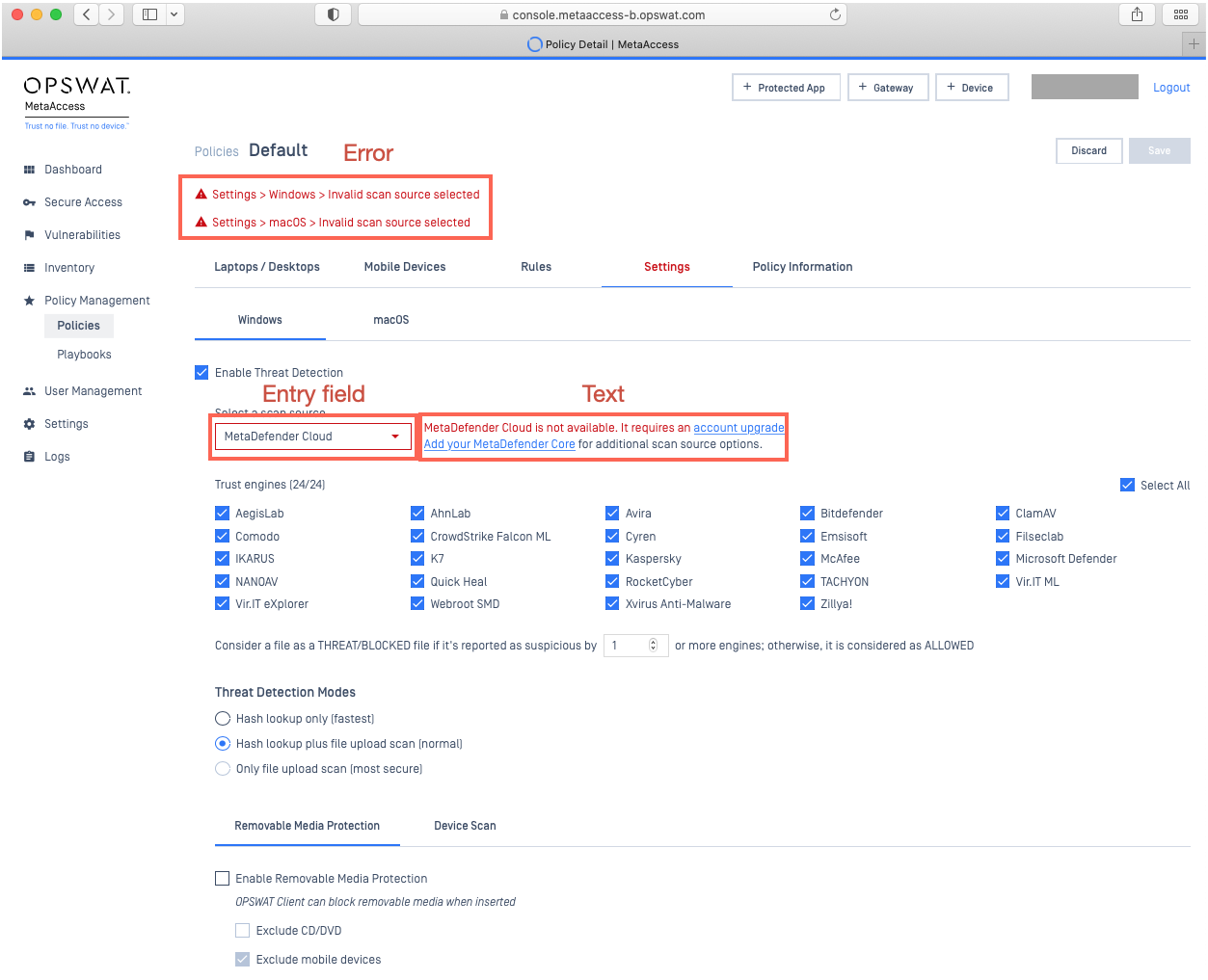
Task: Switch to Policy Information tab
Action: point(802,267)
